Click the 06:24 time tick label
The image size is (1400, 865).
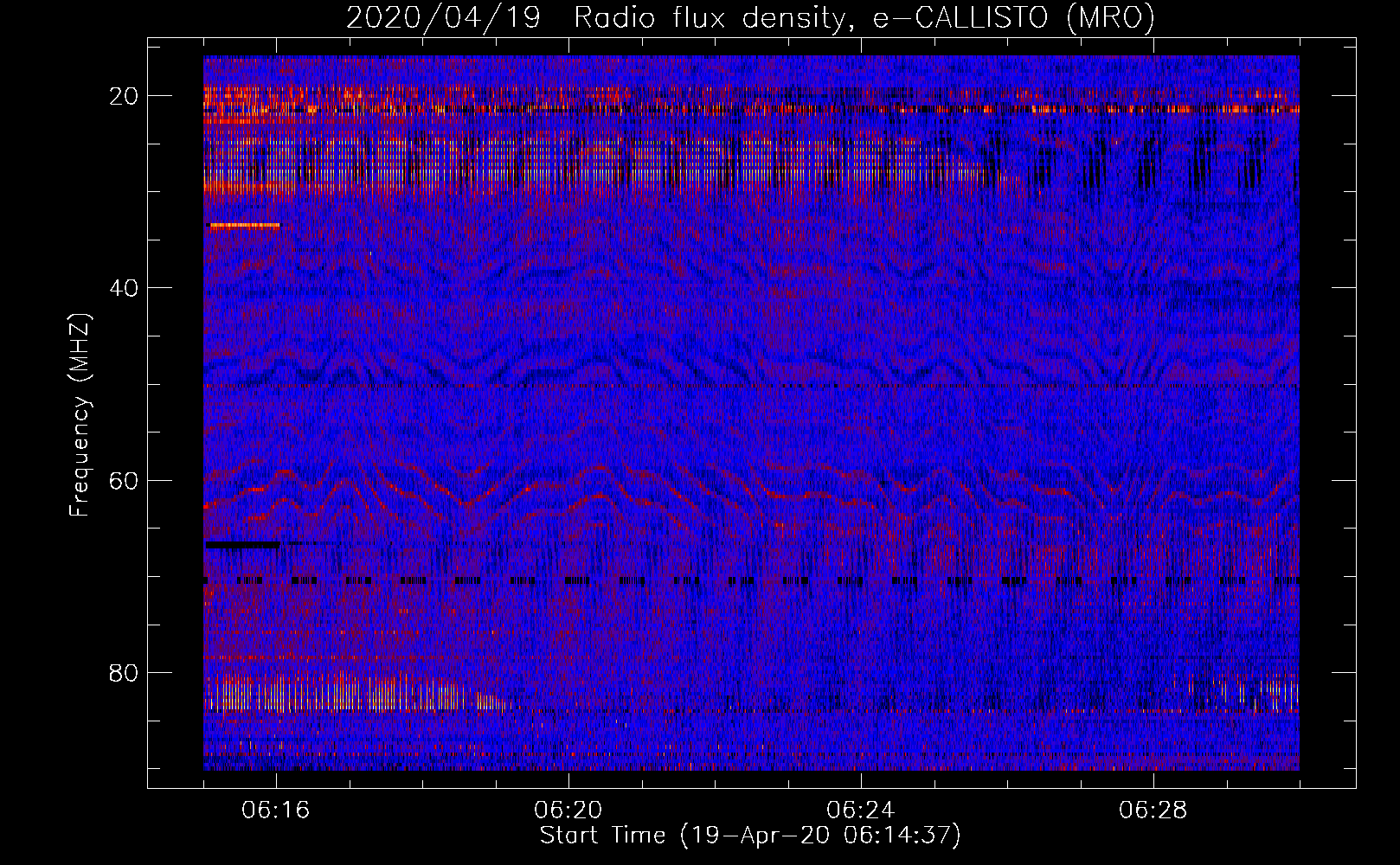coord(861,810)
